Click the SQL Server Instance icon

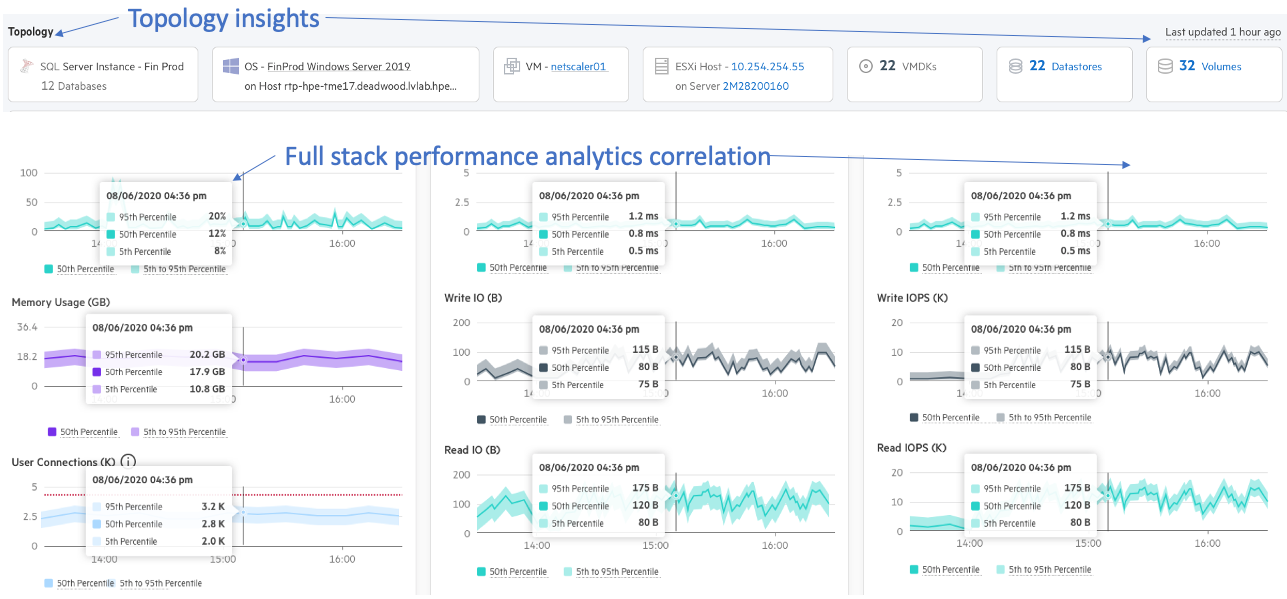[x=27, y=67]
